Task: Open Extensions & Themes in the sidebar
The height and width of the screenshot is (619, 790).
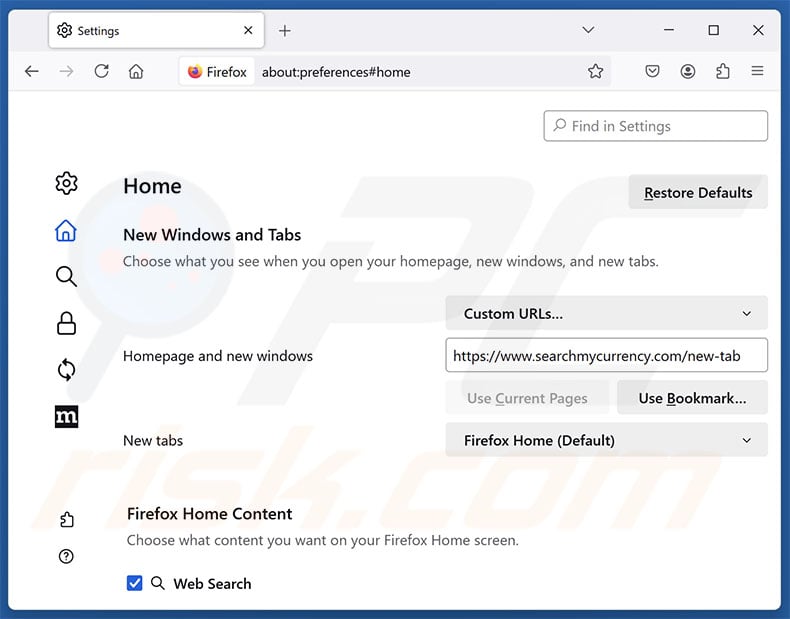Action: click(x=67, y=519)
